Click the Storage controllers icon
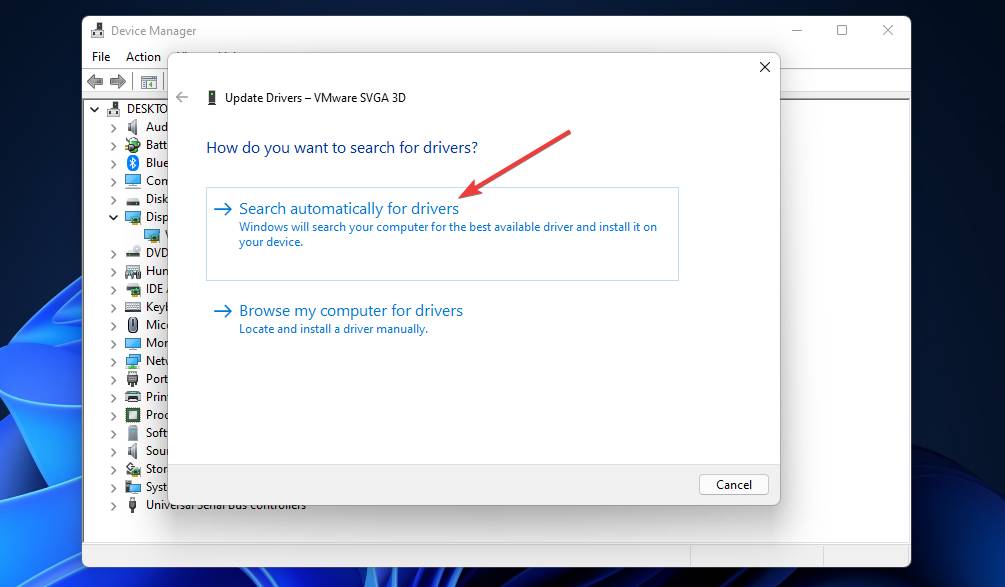Screen dimensions: 1005x587 point(133,469)
